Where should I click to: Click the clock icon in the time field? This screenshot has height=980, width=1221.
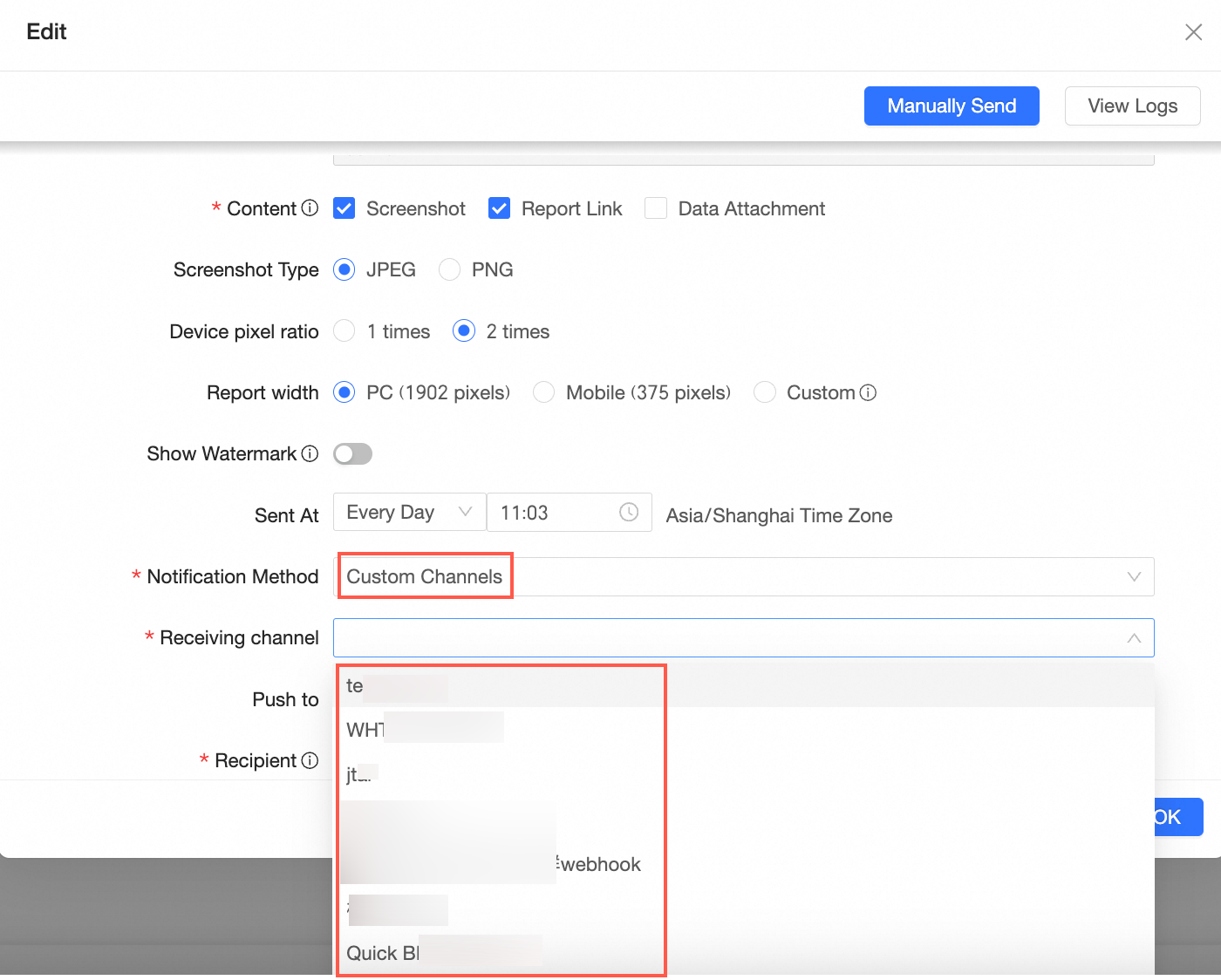629,513
